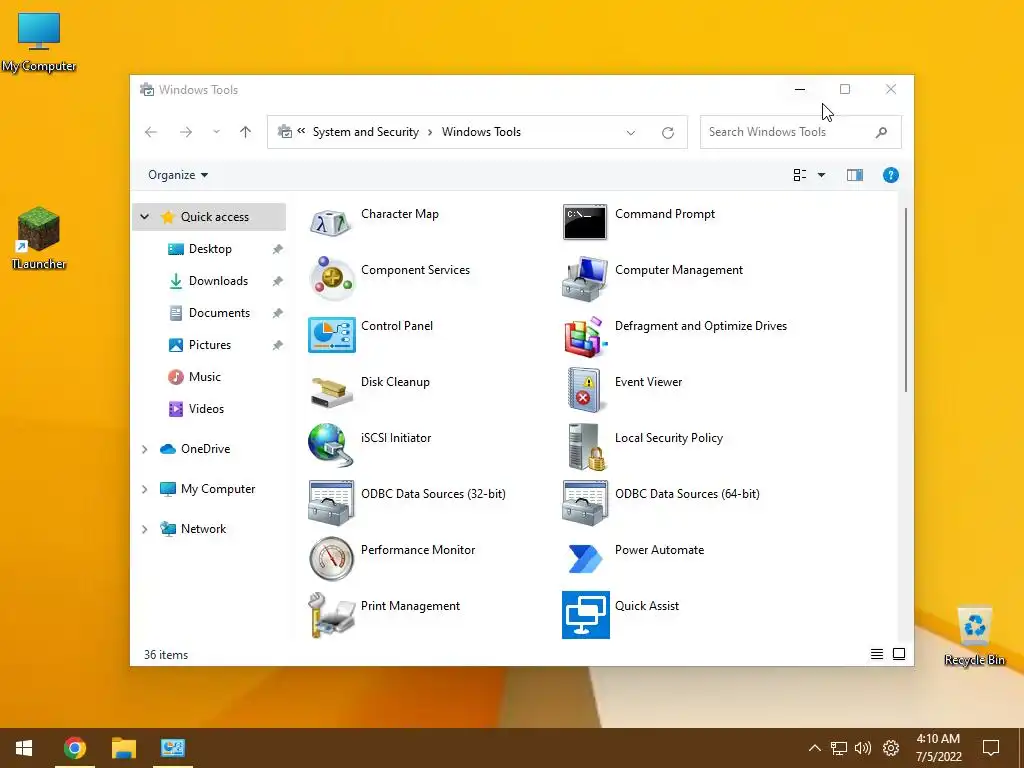Open Disk Cleanup icon
Screen dimensions: 1024x768
point(330,391)
